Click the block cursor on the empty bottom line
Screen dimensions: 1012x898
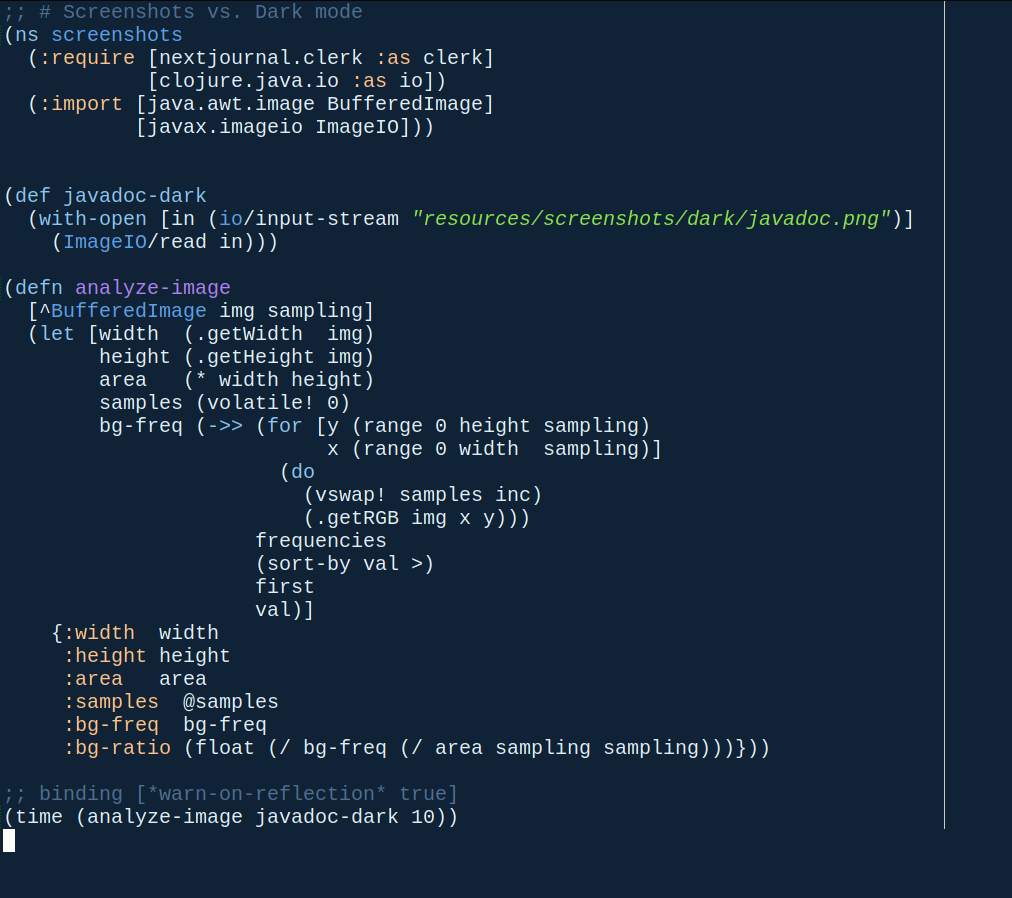point(9,840)
